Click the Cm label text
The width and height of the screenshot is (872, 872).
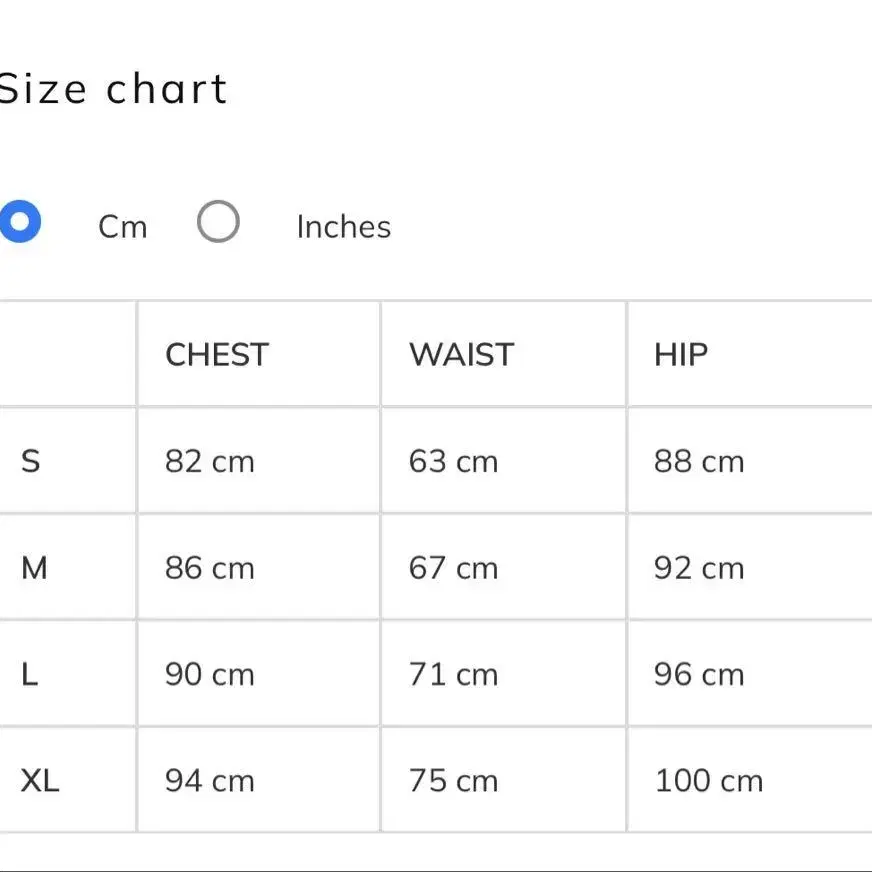pyautogui.click(x=123, y=227)
